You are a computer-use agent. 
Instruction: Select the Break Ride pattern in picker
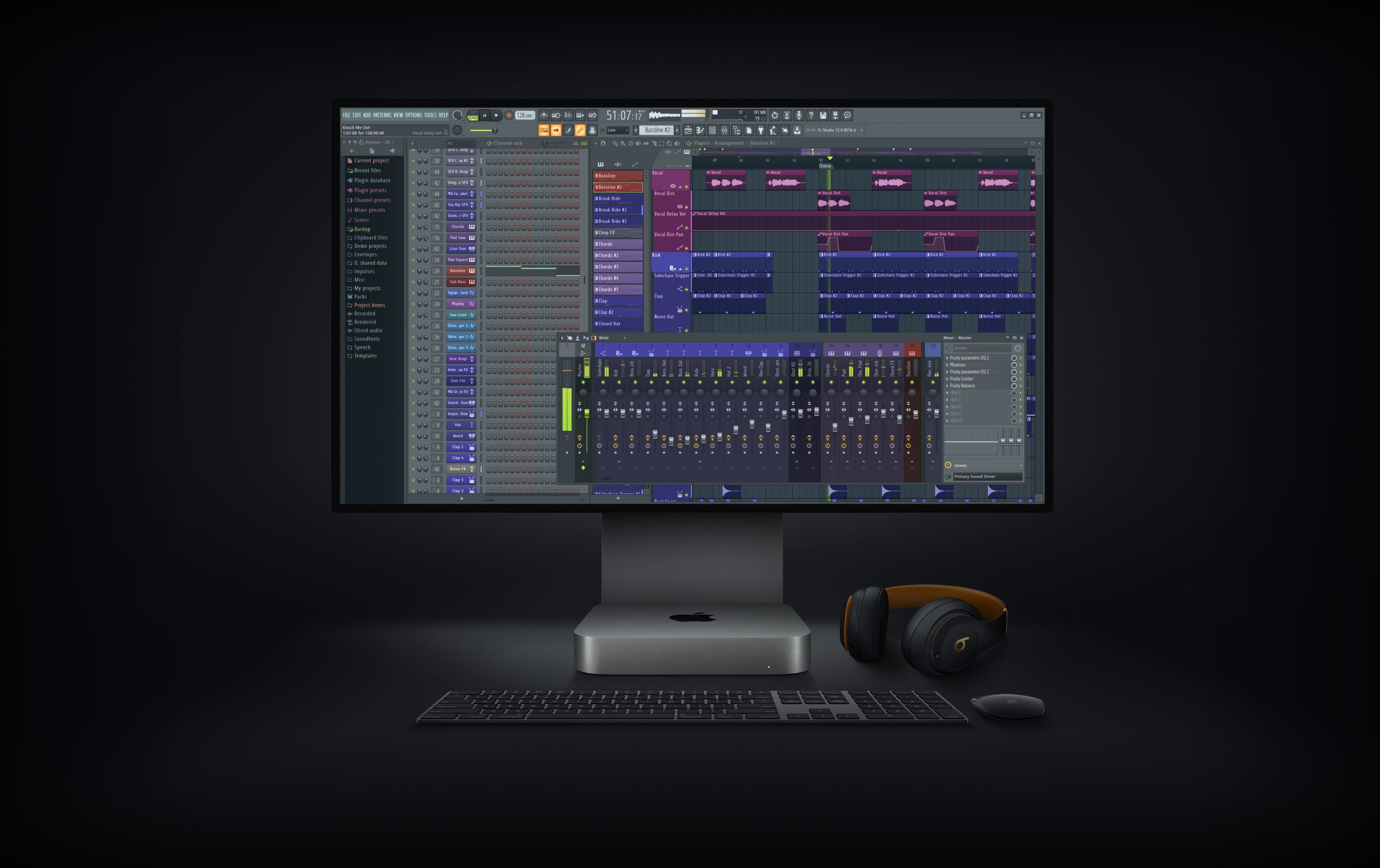[618, 198]
